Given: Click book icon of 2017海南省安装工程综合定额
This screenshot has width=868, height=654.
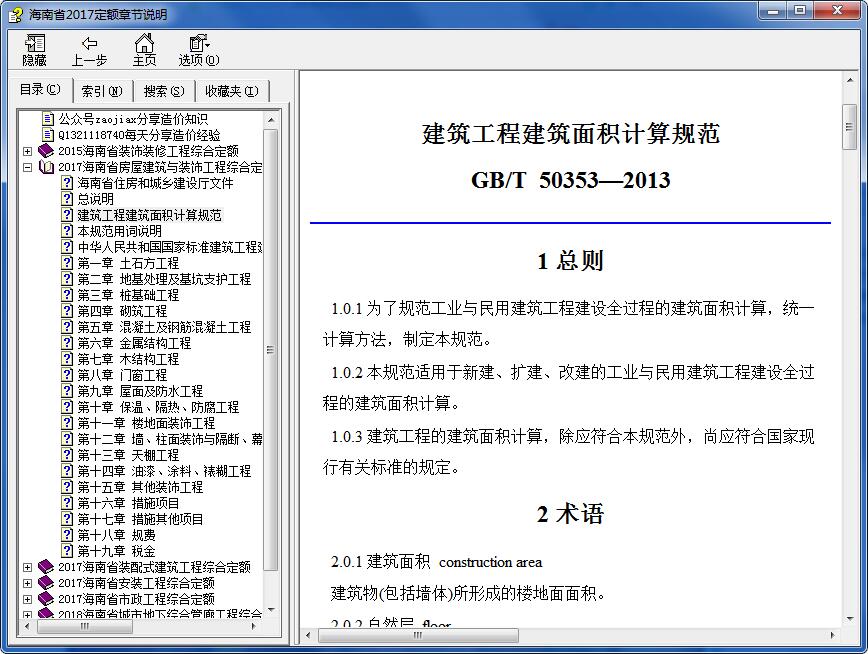Looking at the screenshot, I should (46, 583).
